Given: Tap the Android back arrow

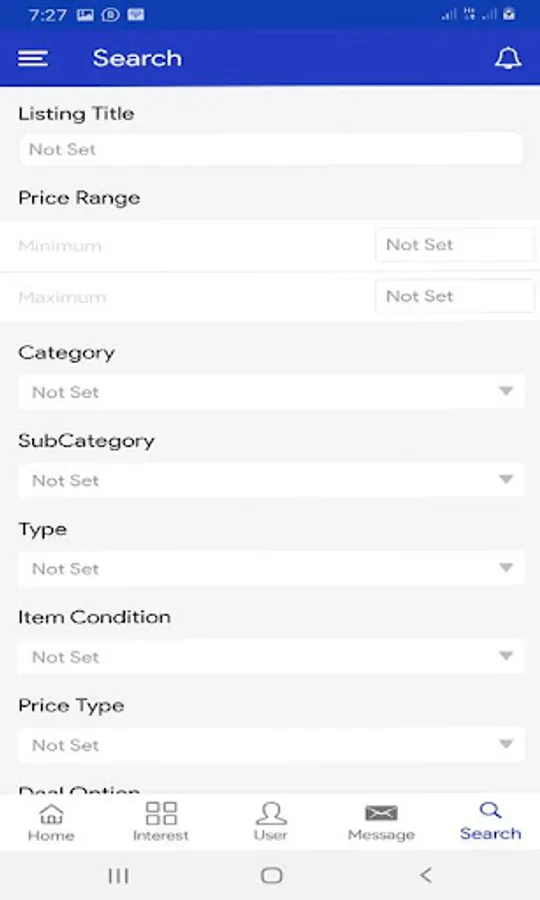Looking at the screenshot, I should coord(425,875).
